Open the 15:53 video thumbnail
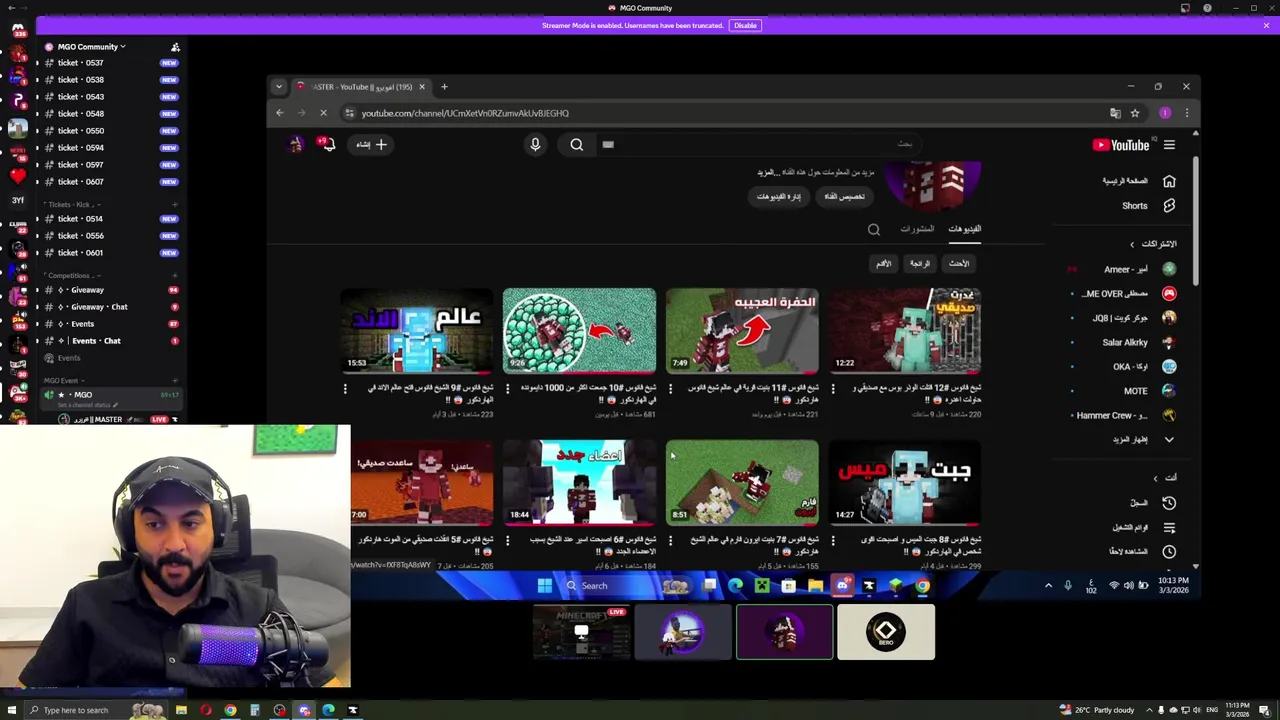 417,331
